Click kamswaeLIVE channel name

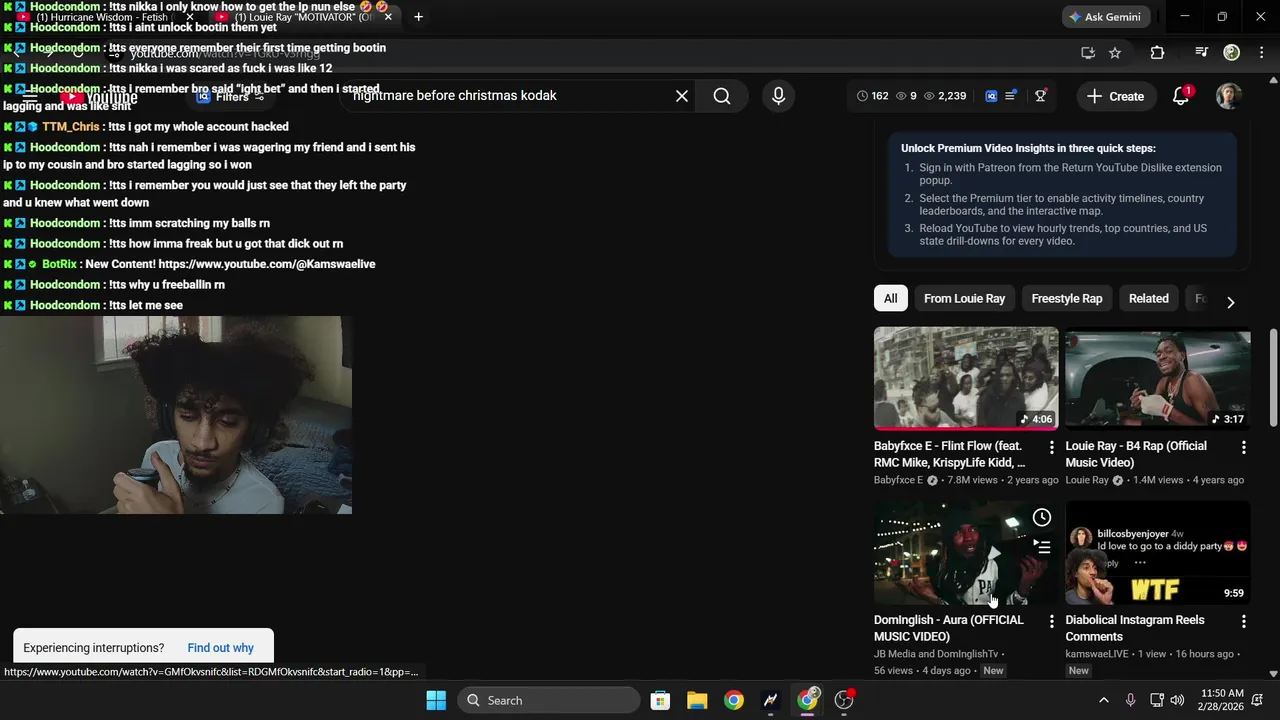(1097, 654)
